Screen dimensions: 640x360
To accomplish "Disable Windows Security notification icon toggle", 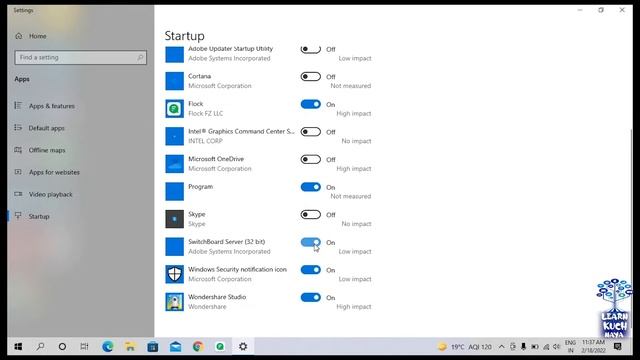I will (x=311, y=270).
